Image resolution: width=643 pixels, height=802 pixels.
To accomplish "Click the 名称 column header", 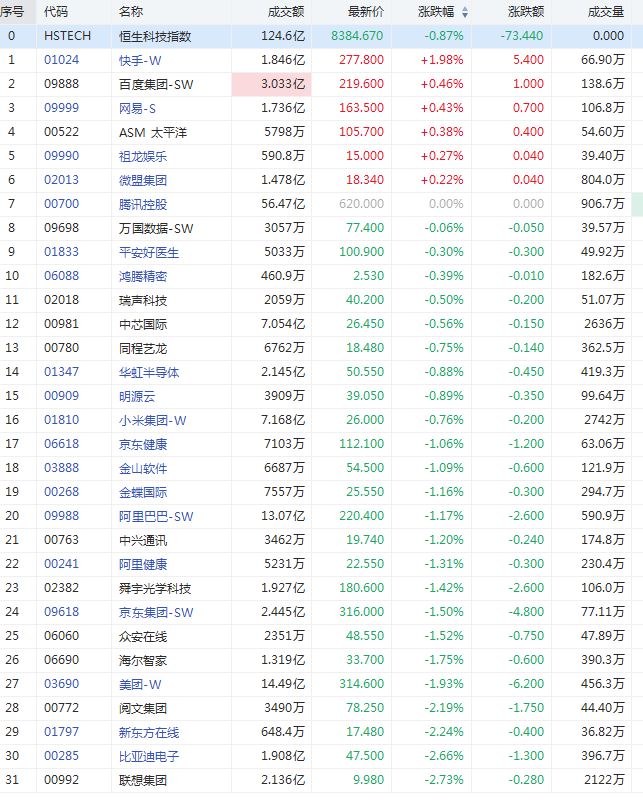I will [130, 12].
